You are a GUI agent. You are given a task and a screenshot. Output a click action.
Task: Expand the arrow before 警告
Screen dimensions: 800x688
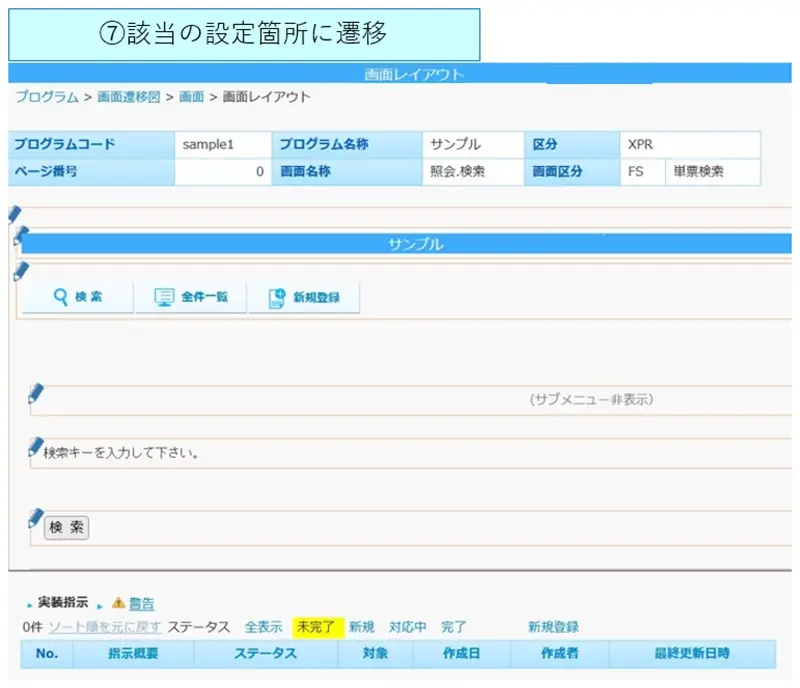tap(100, 606)
